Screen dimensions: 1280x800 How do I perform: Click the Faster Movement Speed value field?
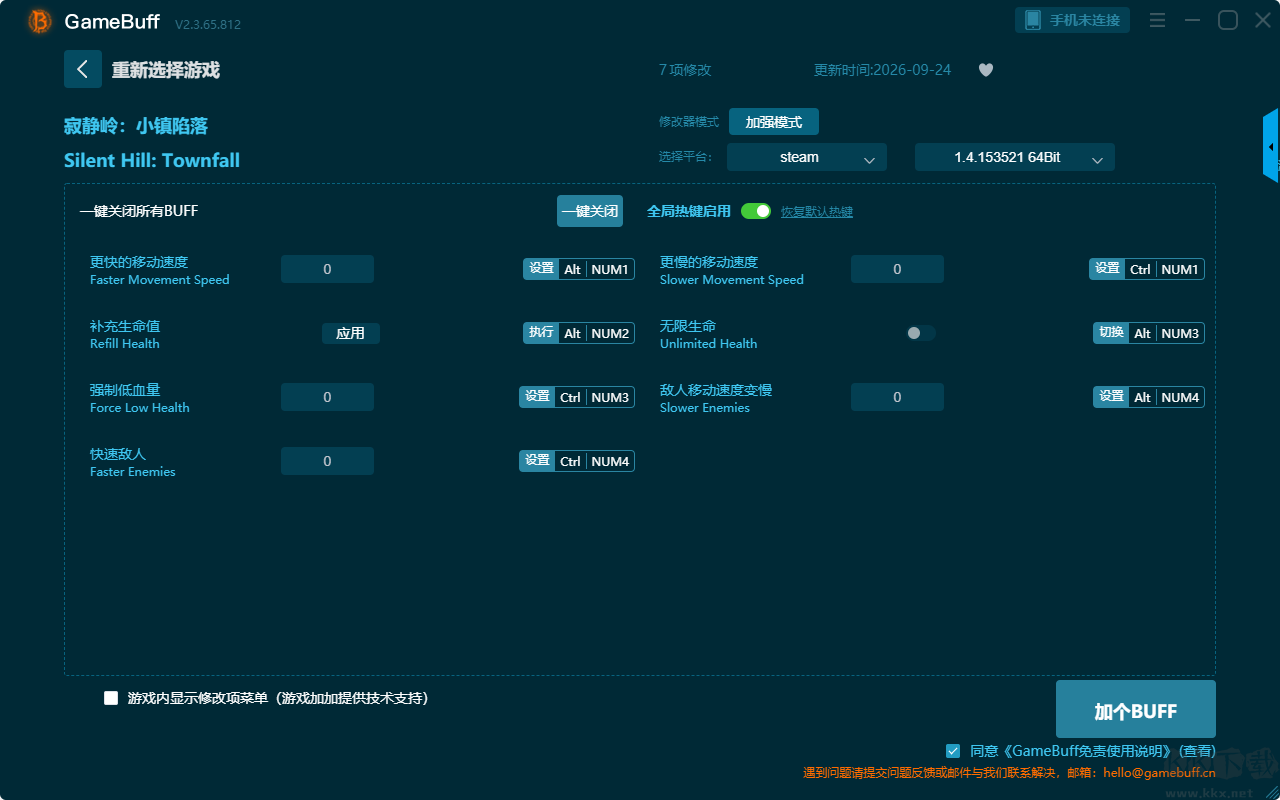327,269
